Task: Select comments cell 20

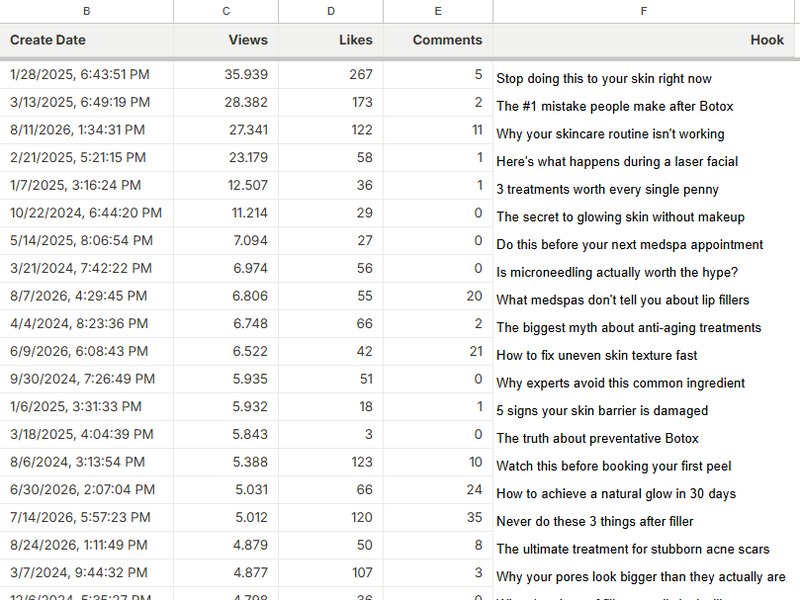Action: click(438, 295)
